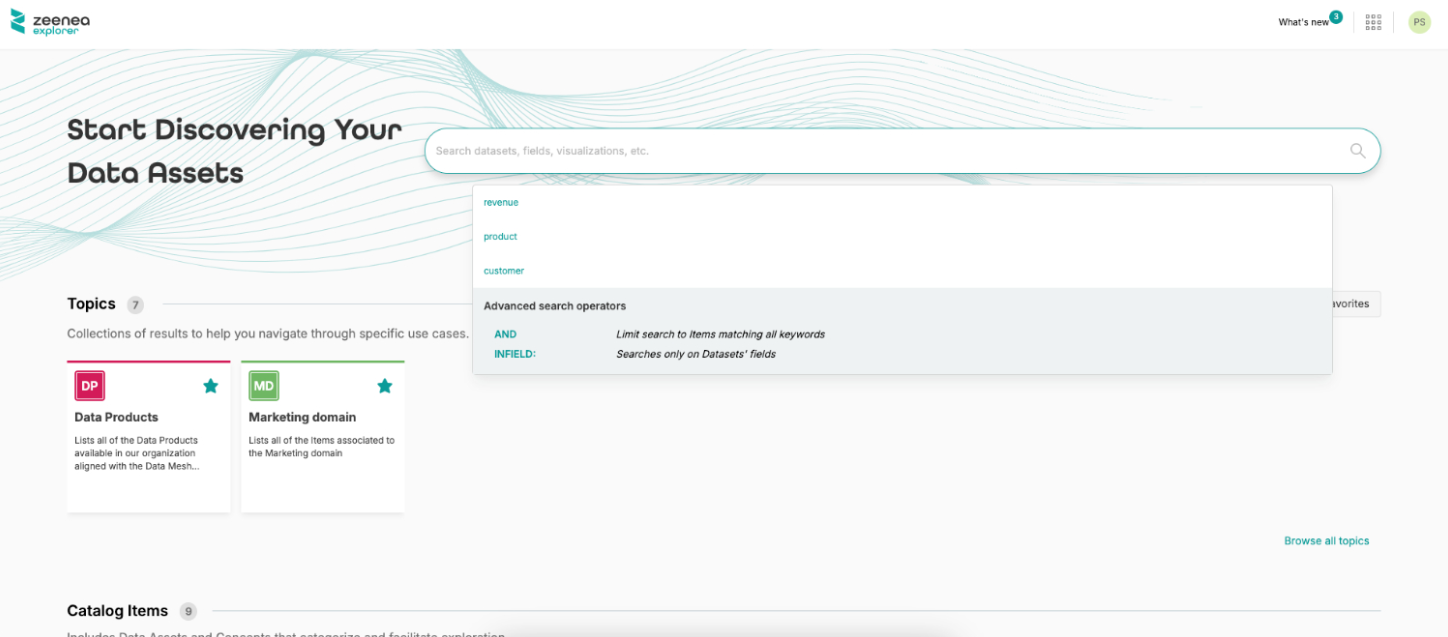1448x637 pixels.
Task: Click the MD Marketing domain icon
Action: 264,386
